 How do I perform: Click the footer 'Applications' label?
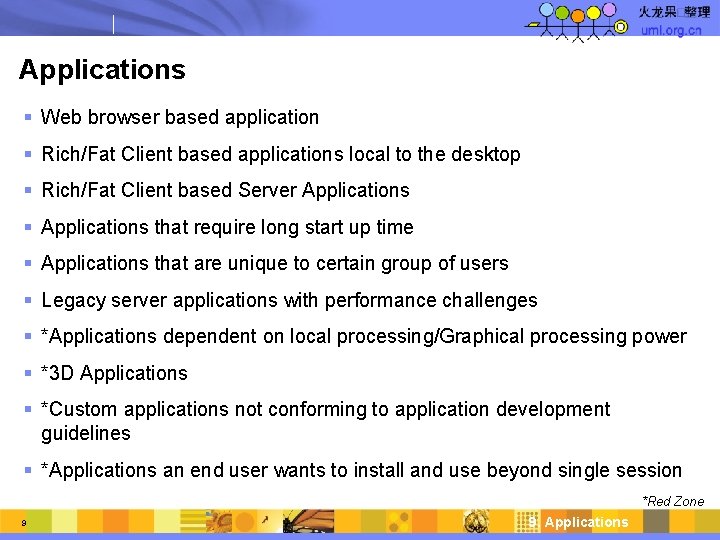(x=586, y=522)
